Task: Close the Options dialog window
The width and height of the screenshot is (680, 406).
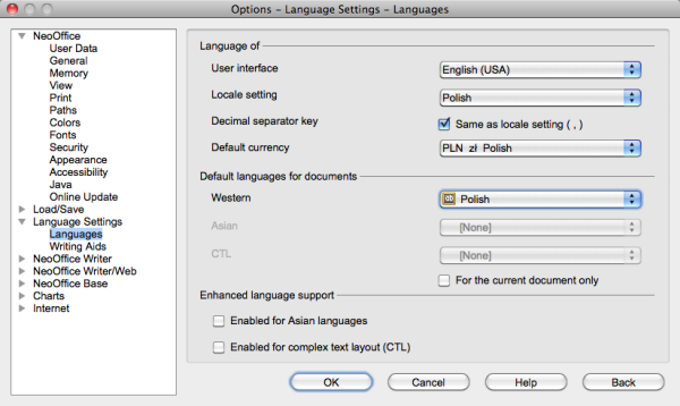Action: pyautogui.click(x=13, y=9)
